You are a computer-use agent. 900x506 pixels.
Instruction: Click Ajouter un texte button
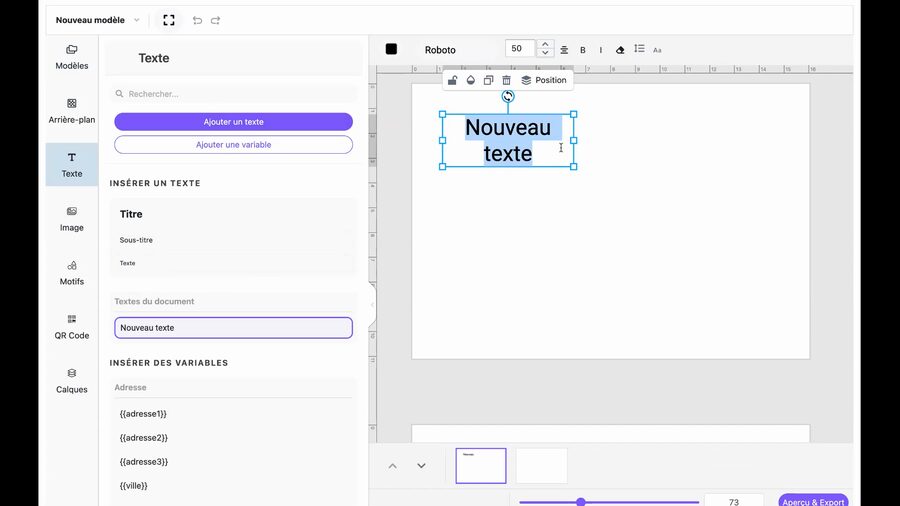pyautogui.click(x=234, y=122)
